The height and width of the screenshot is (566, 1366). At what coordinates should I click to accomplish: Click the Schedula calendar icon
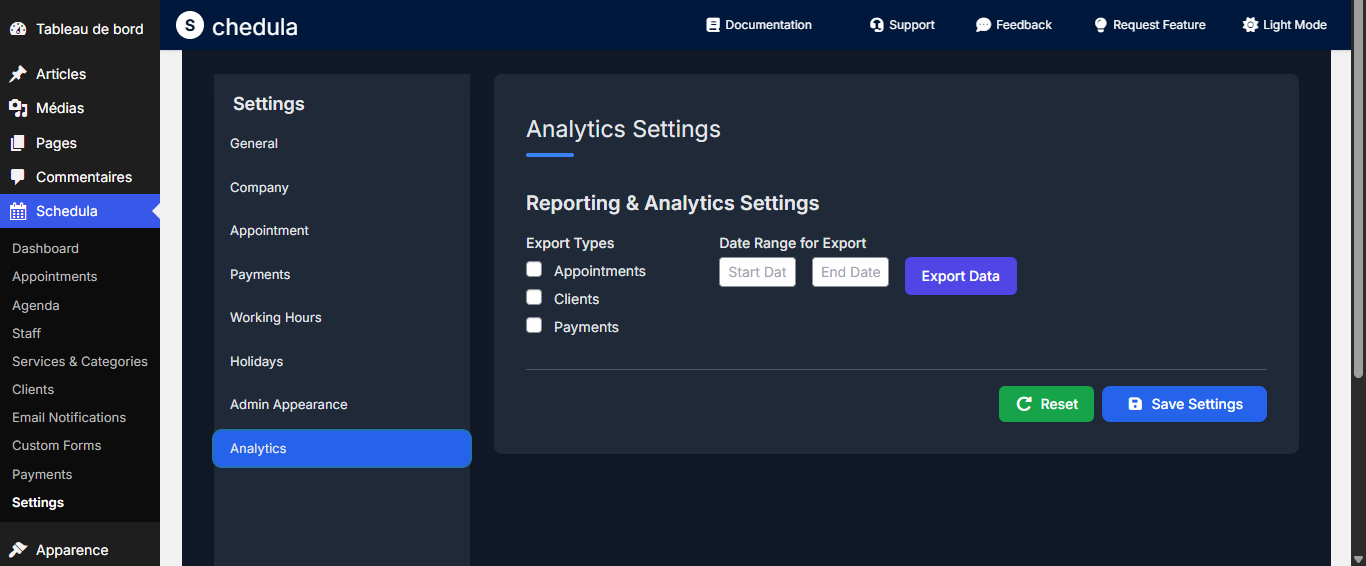pyautogui.click(x=18, y=211)
